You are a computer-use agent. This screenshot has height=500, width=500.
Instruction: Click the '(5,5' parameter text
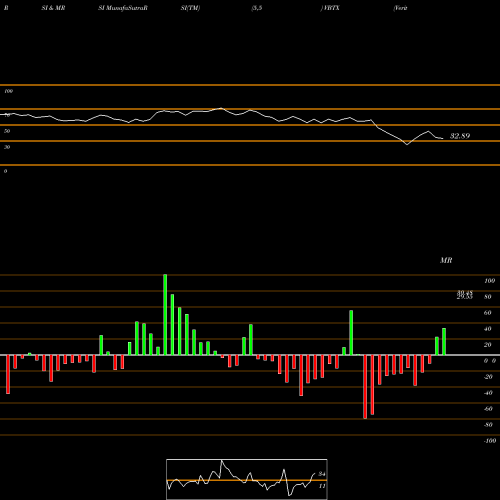pyautogui.click(x=257, y=8)
